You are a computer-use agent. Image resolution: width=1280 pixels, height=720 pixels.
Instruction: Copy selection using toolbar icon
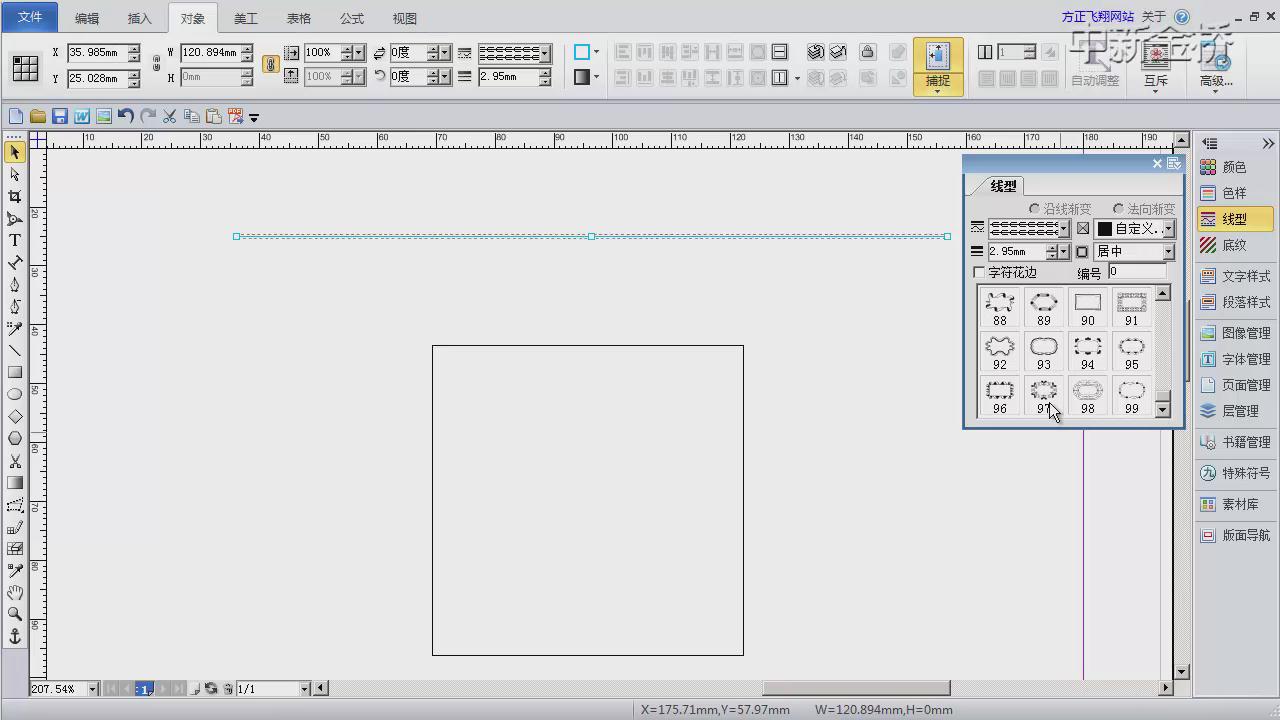(192, 117)
